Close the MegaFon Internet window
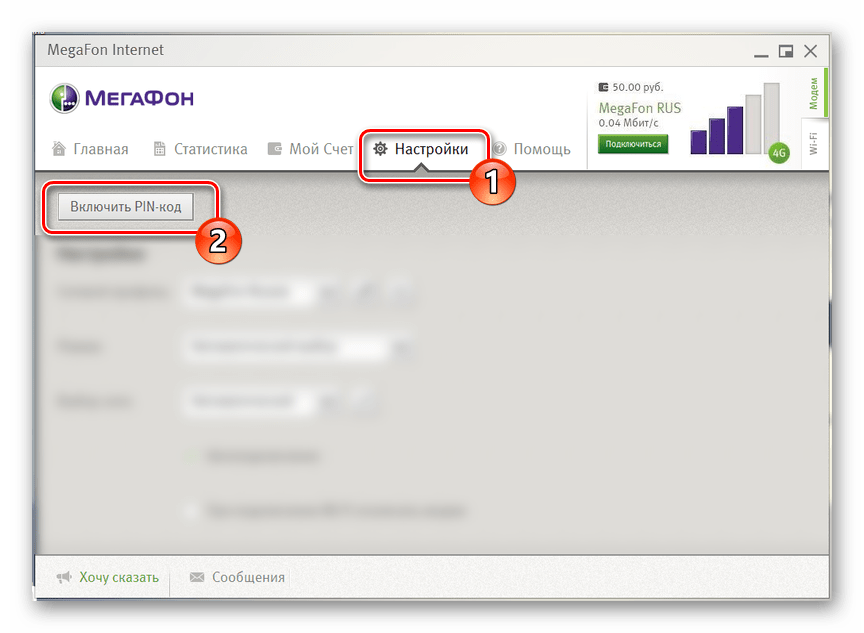Image resolution: width=864 pixels, height=633 pixels. click(x=810, y=51)
